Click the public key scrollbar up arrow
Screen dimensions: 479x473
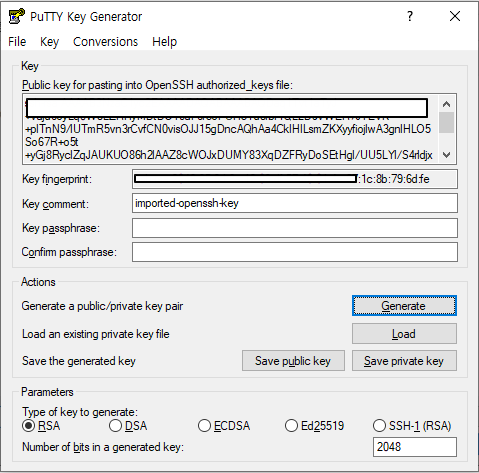coord(446,104)
